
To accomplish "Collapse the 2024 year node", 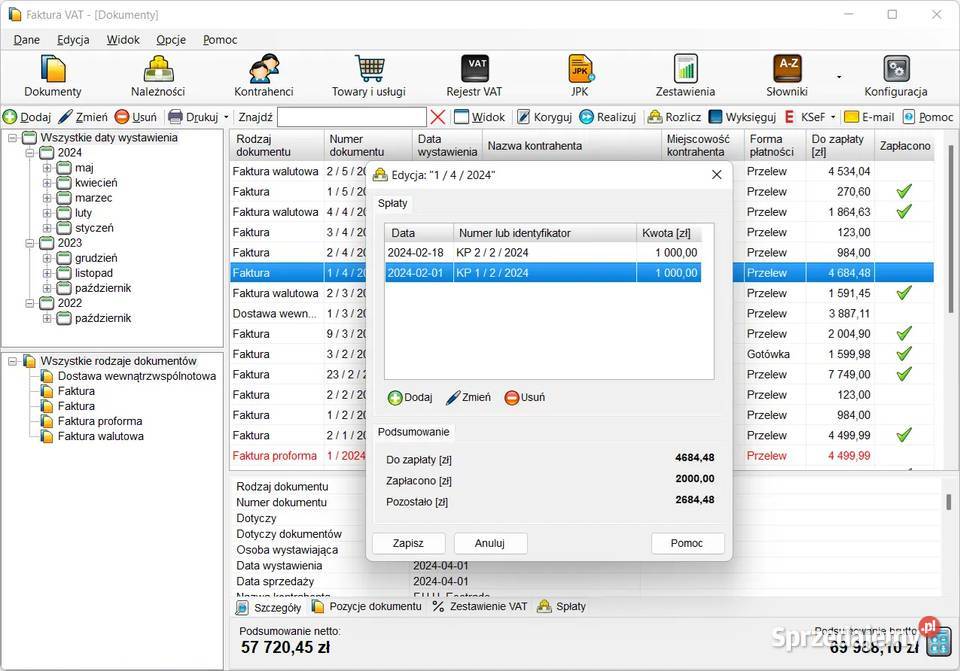I will [x=29, y=152].
